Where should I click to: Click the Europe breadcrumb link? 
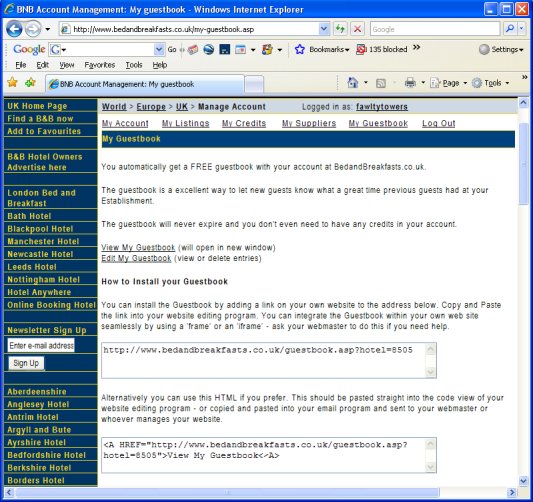point(151,107)
